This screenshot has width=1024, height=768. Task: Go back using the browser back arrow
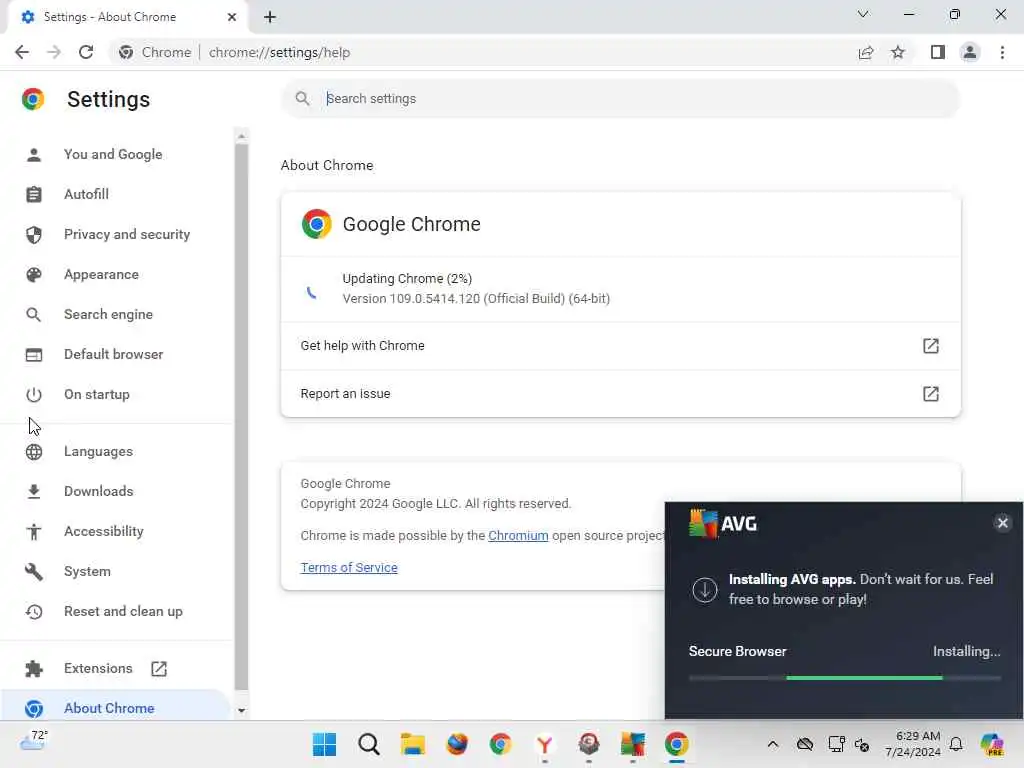(x=22, y=52)
